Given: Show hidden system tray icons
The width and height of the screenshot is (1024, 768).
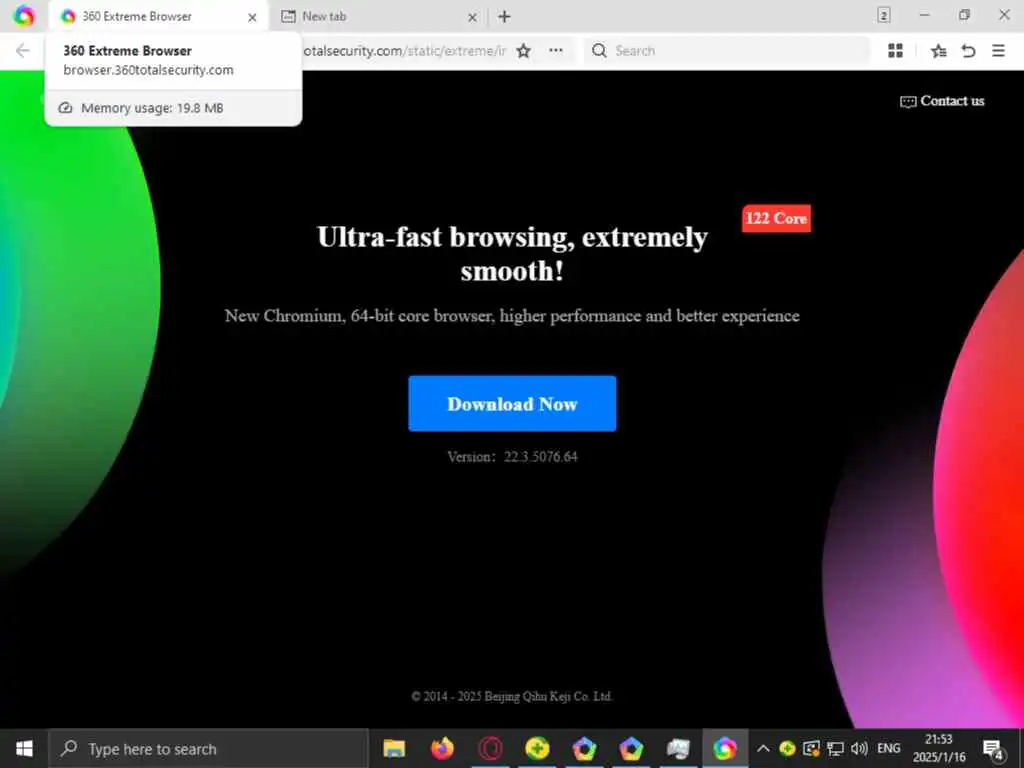Looking at the screenshot, I should tap(763, 748).
